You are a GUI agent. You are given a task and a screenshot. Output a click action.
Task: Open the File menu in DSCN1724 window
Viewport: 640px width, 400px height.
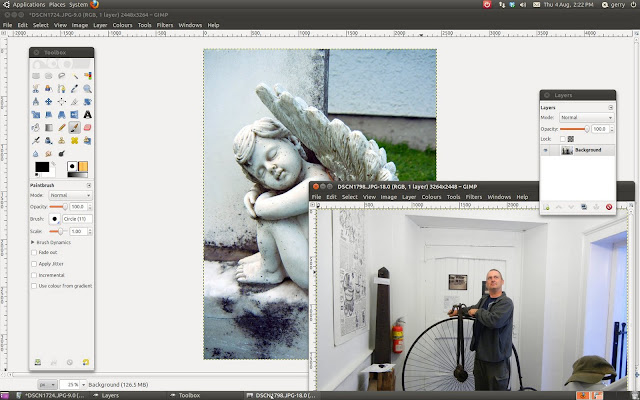click(7, 25)
